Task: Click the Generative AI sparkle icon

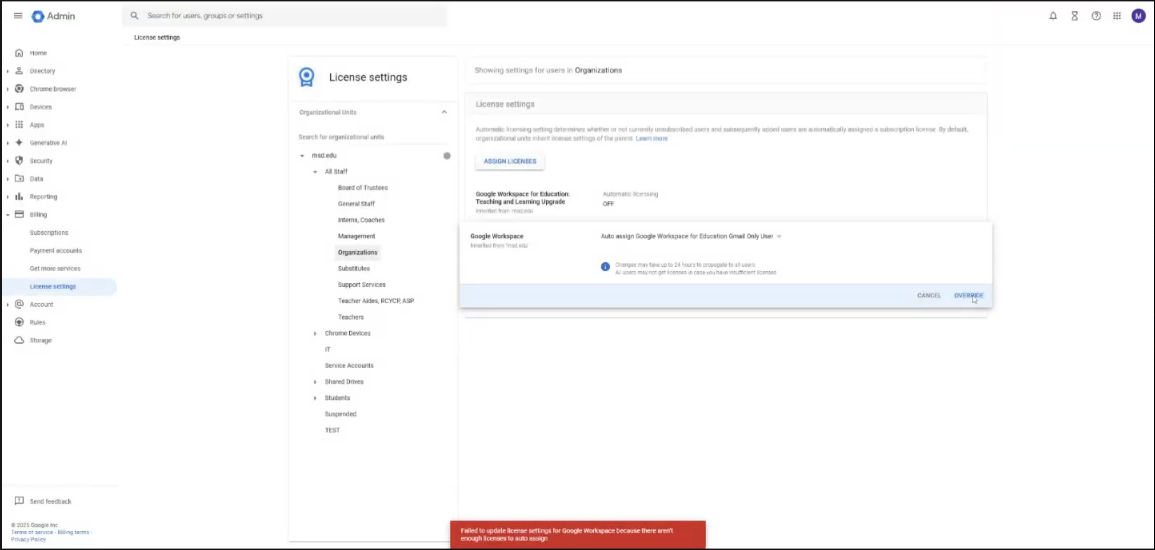Action: [19, 142]
